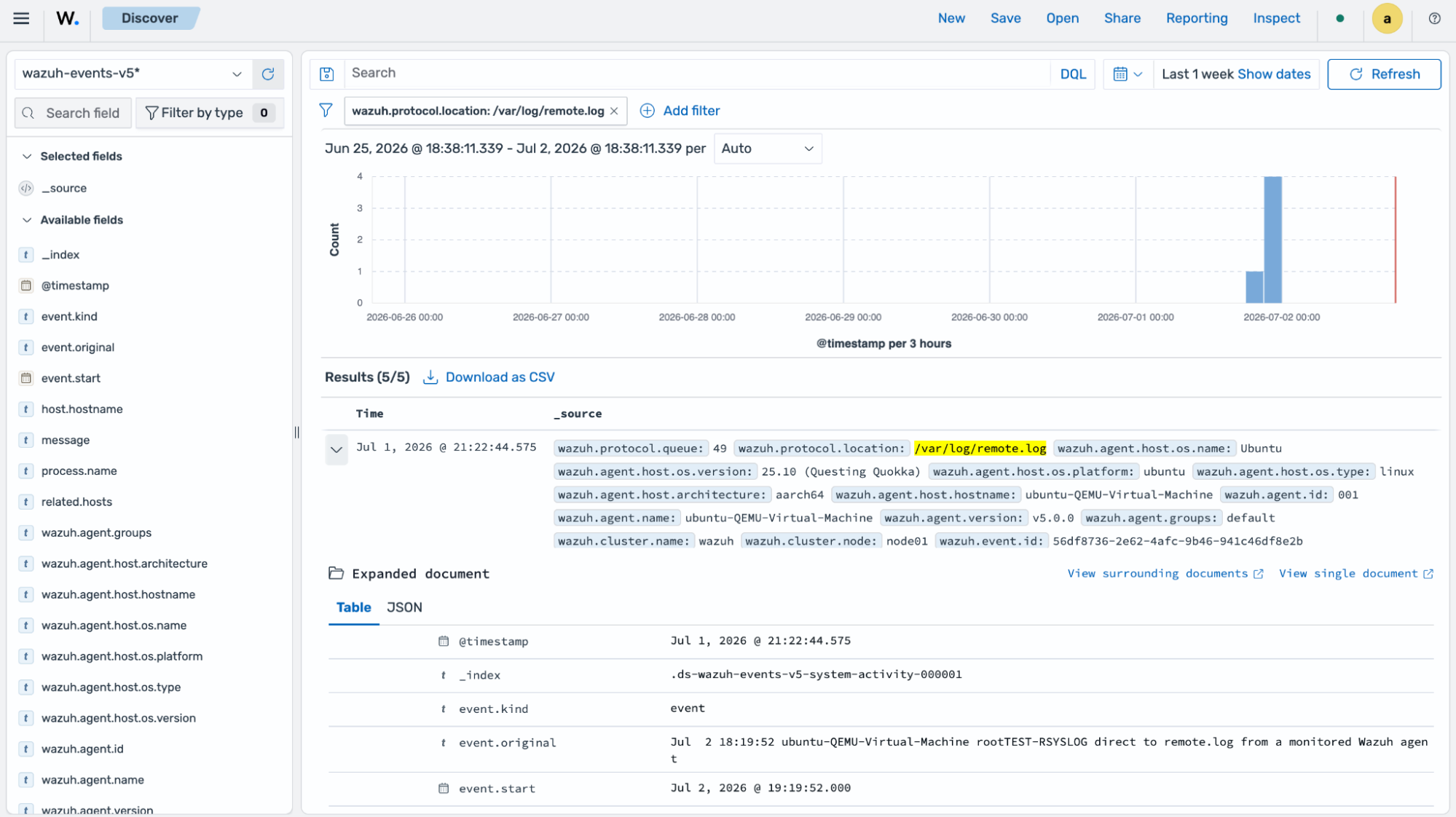
Task: Click the wazuh.agent.host.os.version sidebar field
Action: [x=119, y=718]
